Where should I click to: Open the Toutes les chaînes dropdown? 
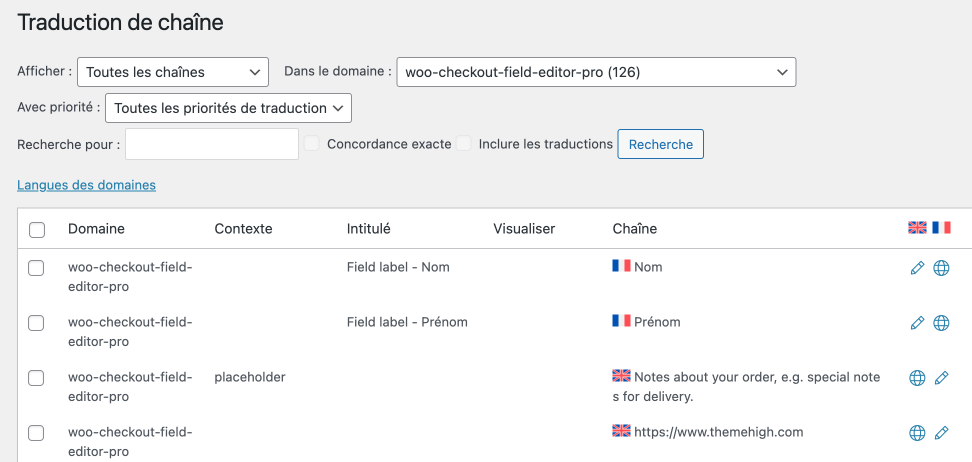point(173,72)
